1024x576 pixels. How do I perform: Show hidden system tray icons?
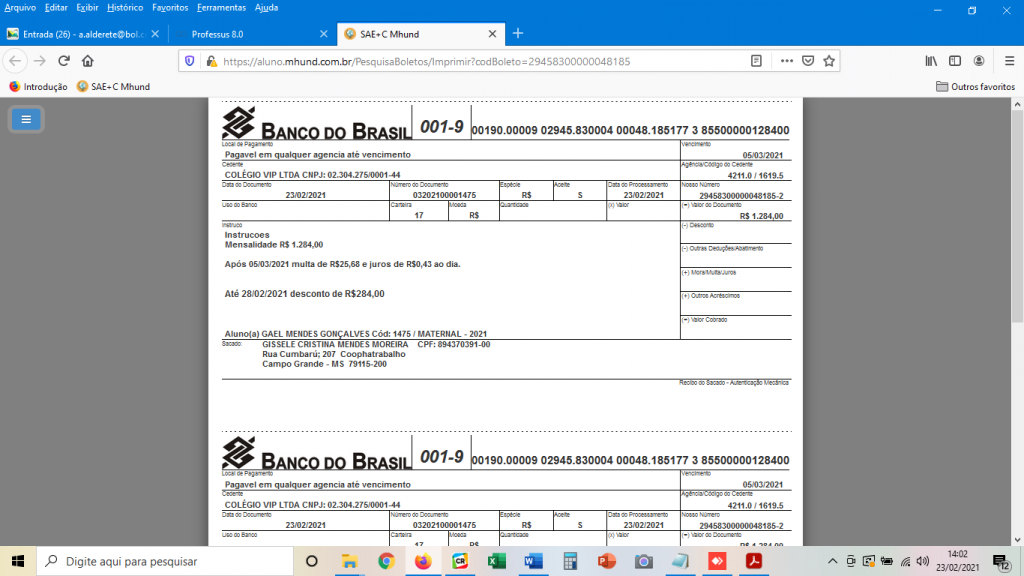pyautogui.click(x=832, y=561)
